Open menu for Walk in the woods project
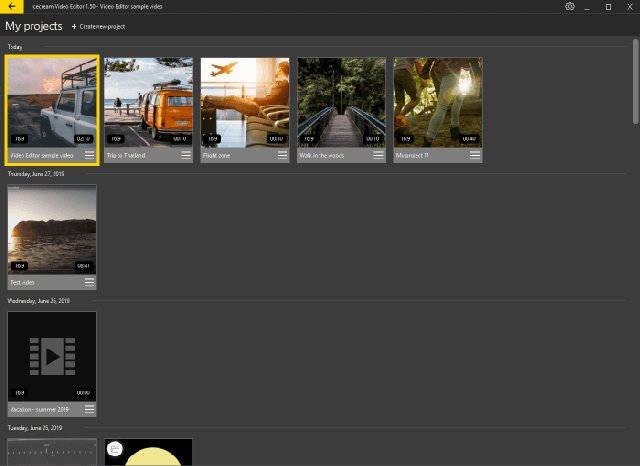 378,155
